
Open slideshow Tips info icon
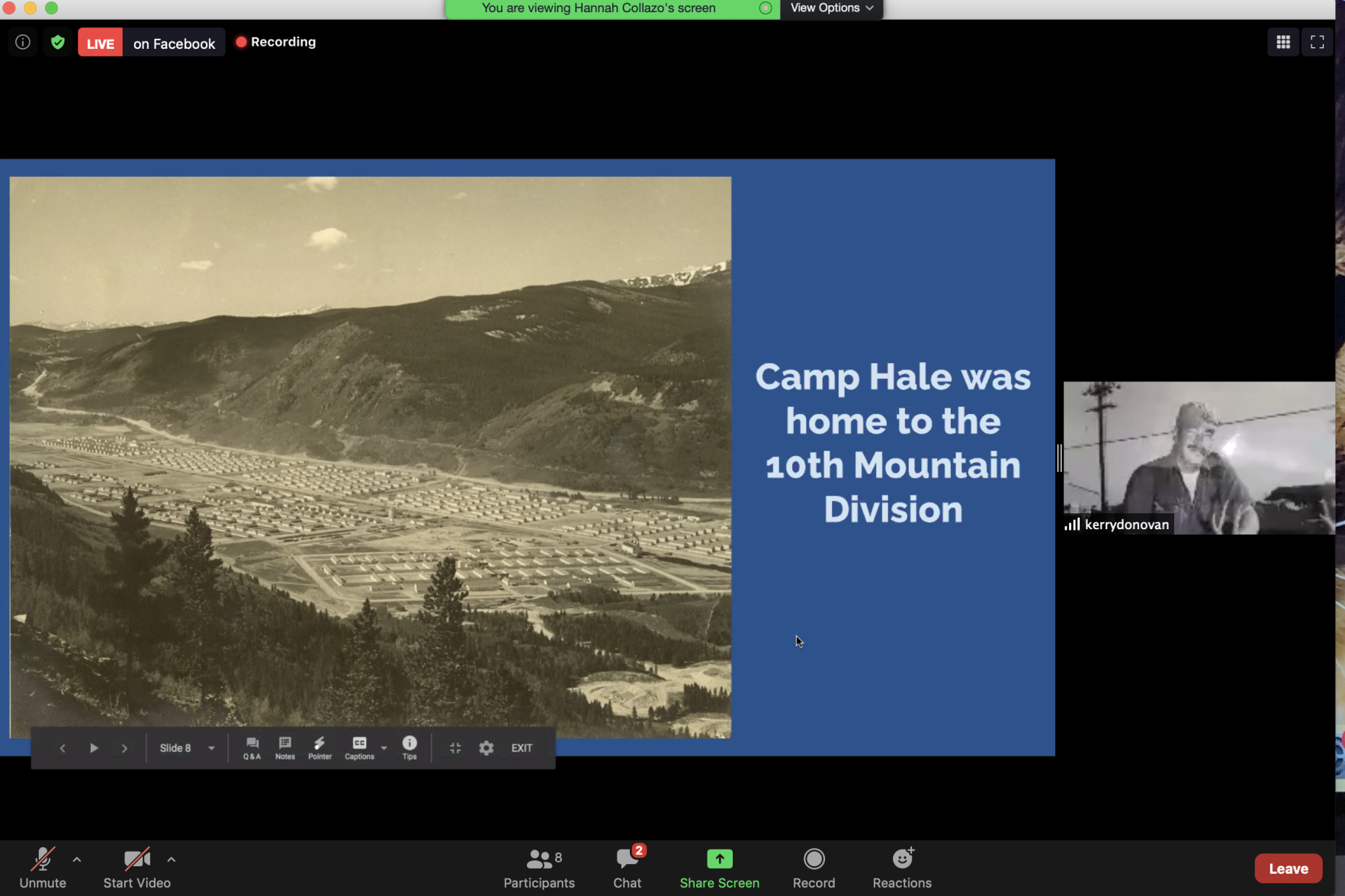pyautogui.click(x=409, y=747)
